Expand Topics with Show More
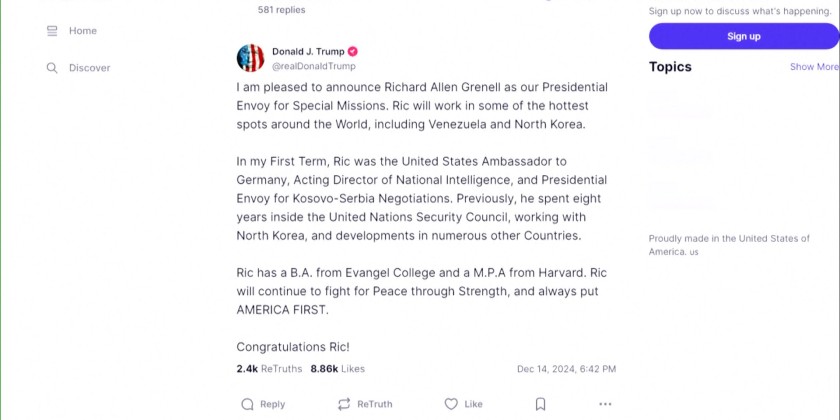This screenshot has height=420, width=840. coord(814,67)
